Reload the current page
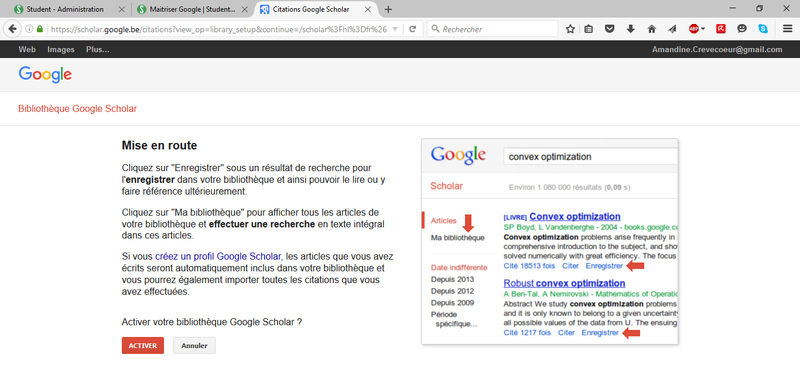 coord(412,29)
